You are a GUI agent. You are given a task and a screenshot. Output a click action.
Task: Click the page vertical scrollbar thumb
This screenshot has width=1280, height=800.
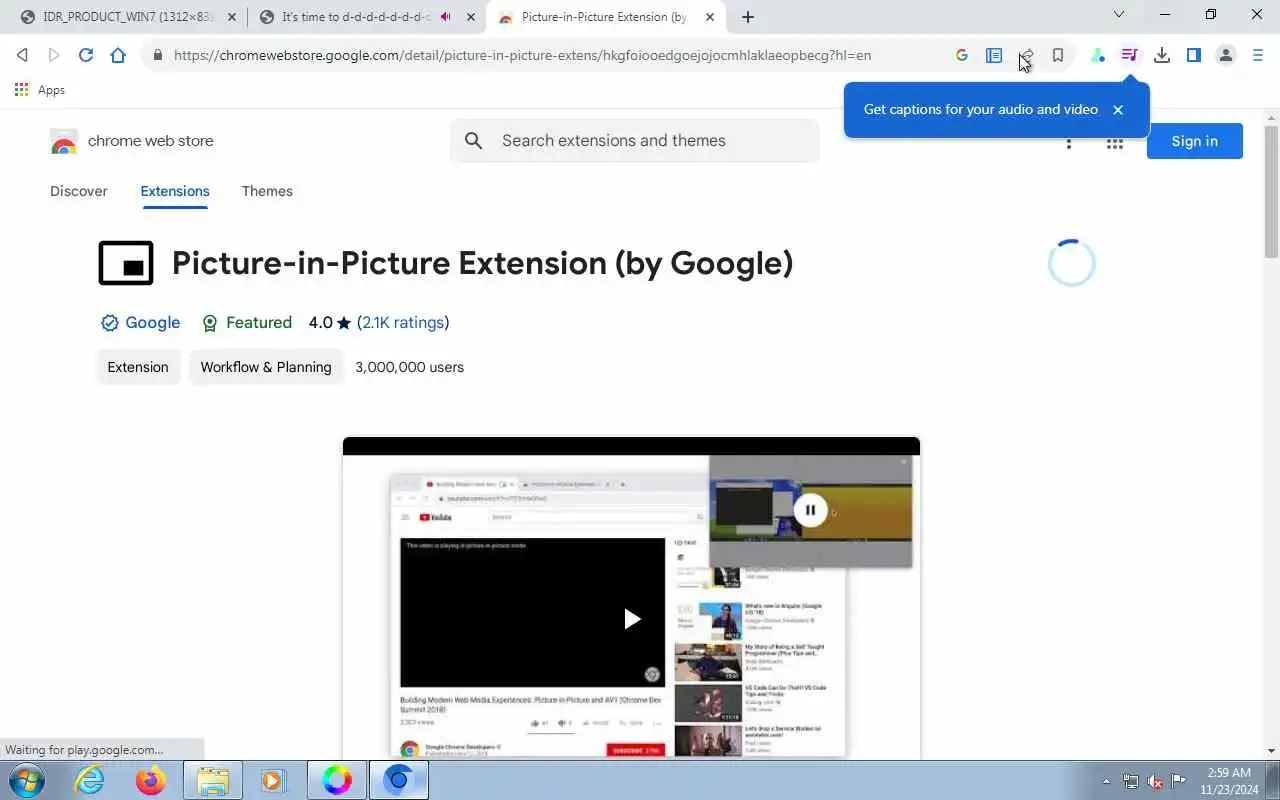pyautogui.click(x=1271, y=192)
